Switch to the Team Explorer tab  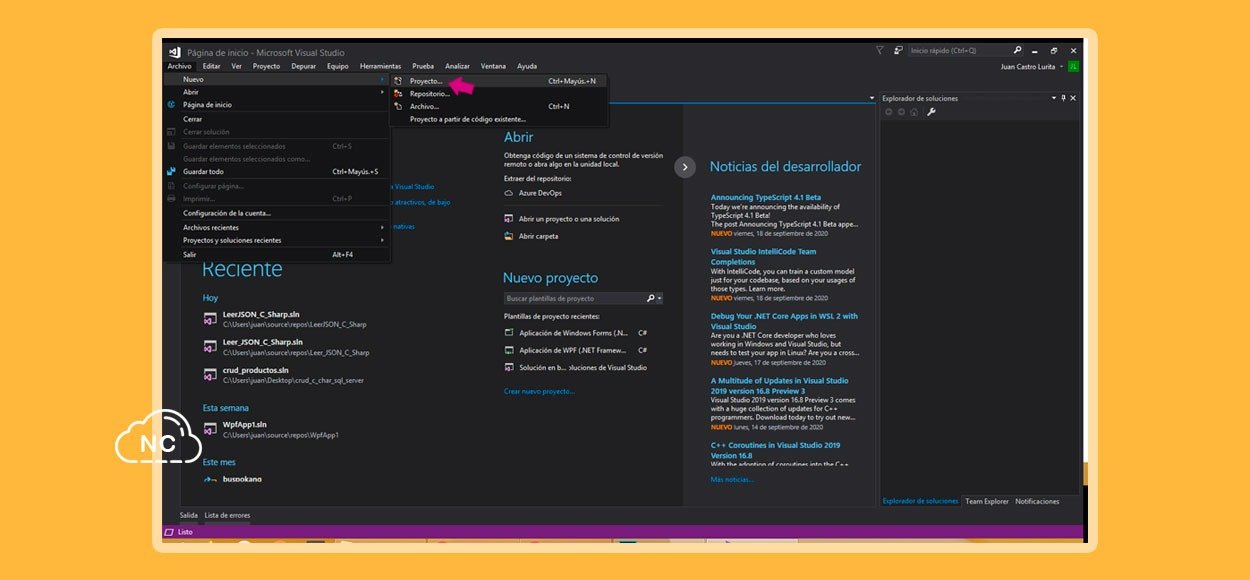point(987,501)
